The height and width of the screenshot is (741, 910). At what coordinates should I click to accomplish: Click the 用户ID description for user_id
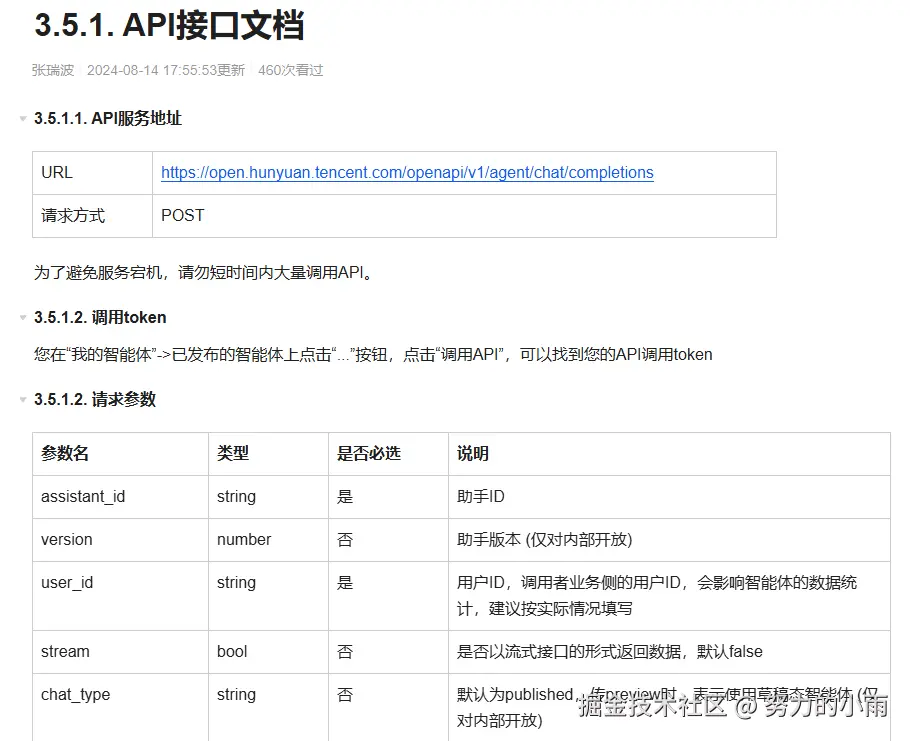pyautogui.click(x=669, y=596)
